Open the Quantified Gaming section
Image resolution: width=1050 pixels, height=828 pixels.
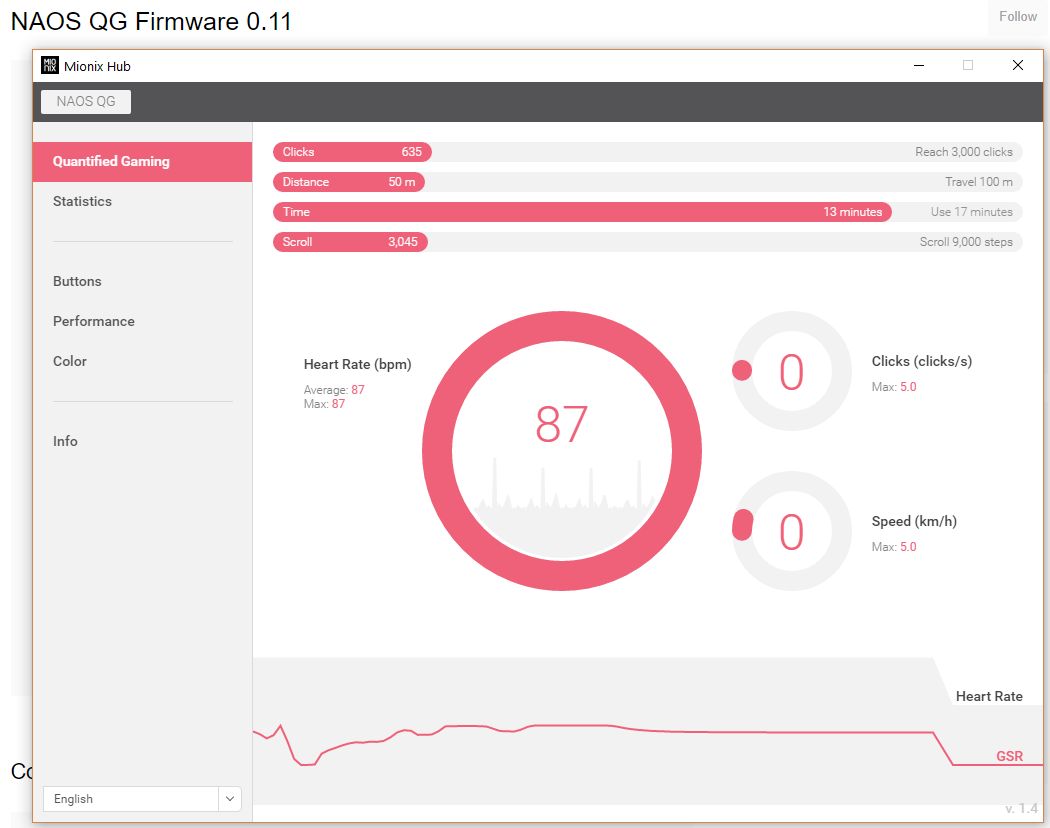tap(143, 161)
